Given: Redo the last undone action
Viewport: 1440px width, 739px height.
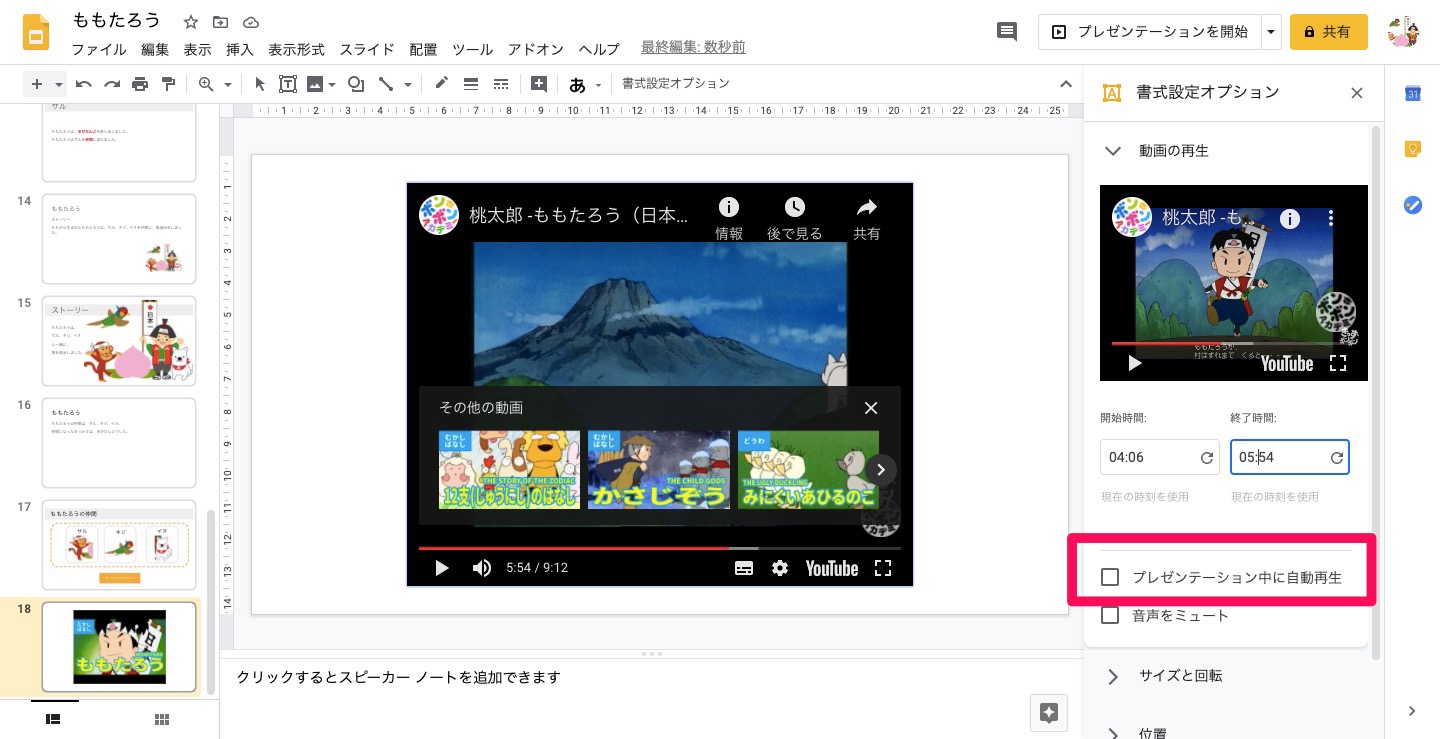Looking at the screenshot, I should click(112, 84).
